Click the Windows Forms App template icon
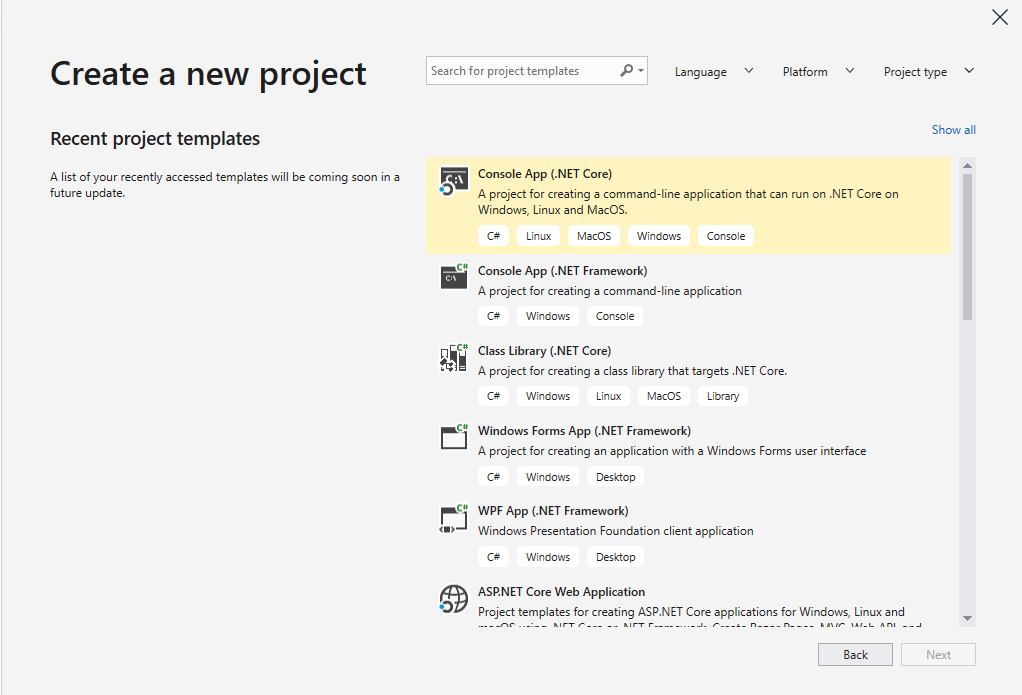The width and height of the screenshot is (1022, 695). [454, 437]
